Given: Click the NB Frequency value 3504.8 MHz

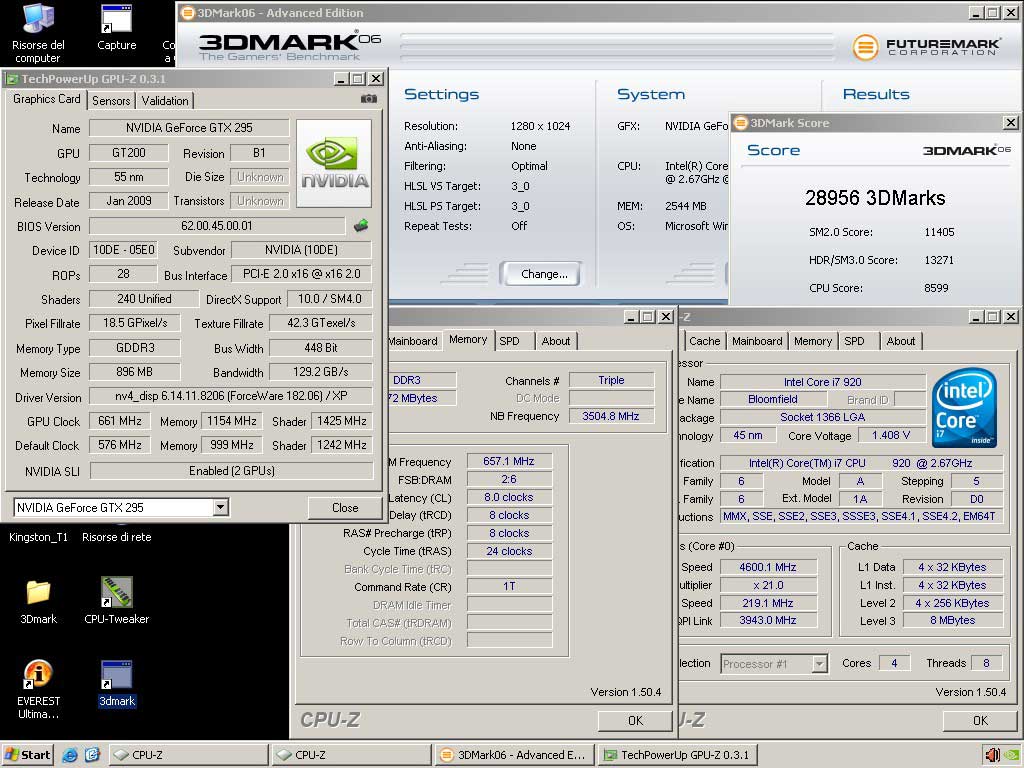Looking at the screenshot, I should 611,416.
